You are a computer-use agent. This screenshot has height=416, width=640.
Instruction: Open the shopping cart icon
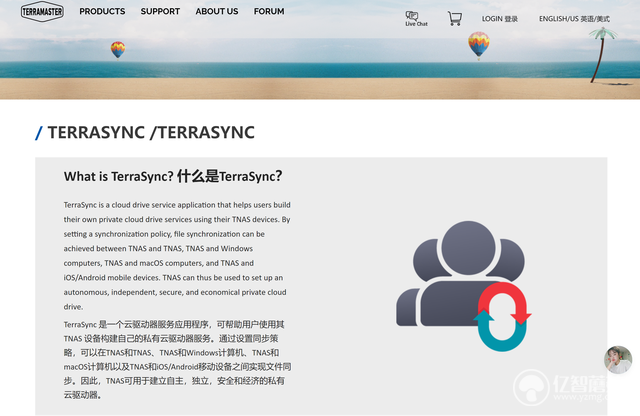455,18
